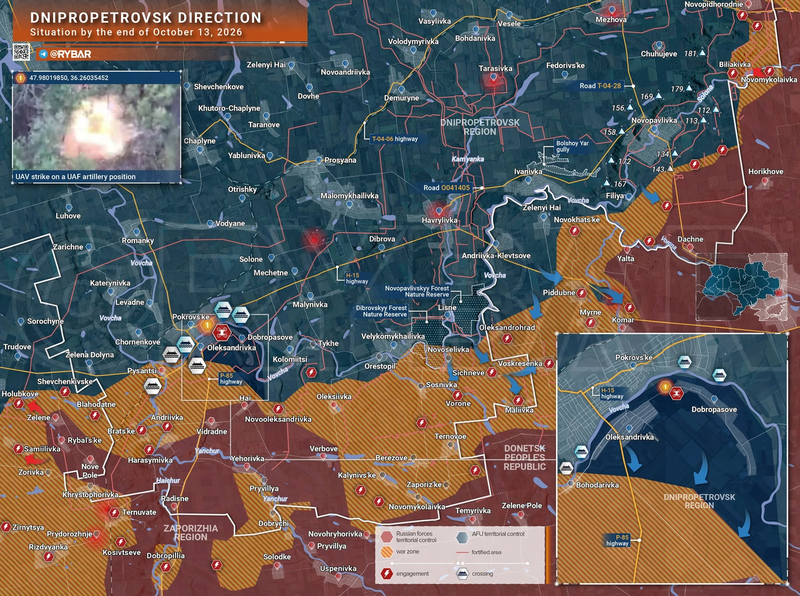Click the QR code beside the Rybar handle

pos(21,52)
